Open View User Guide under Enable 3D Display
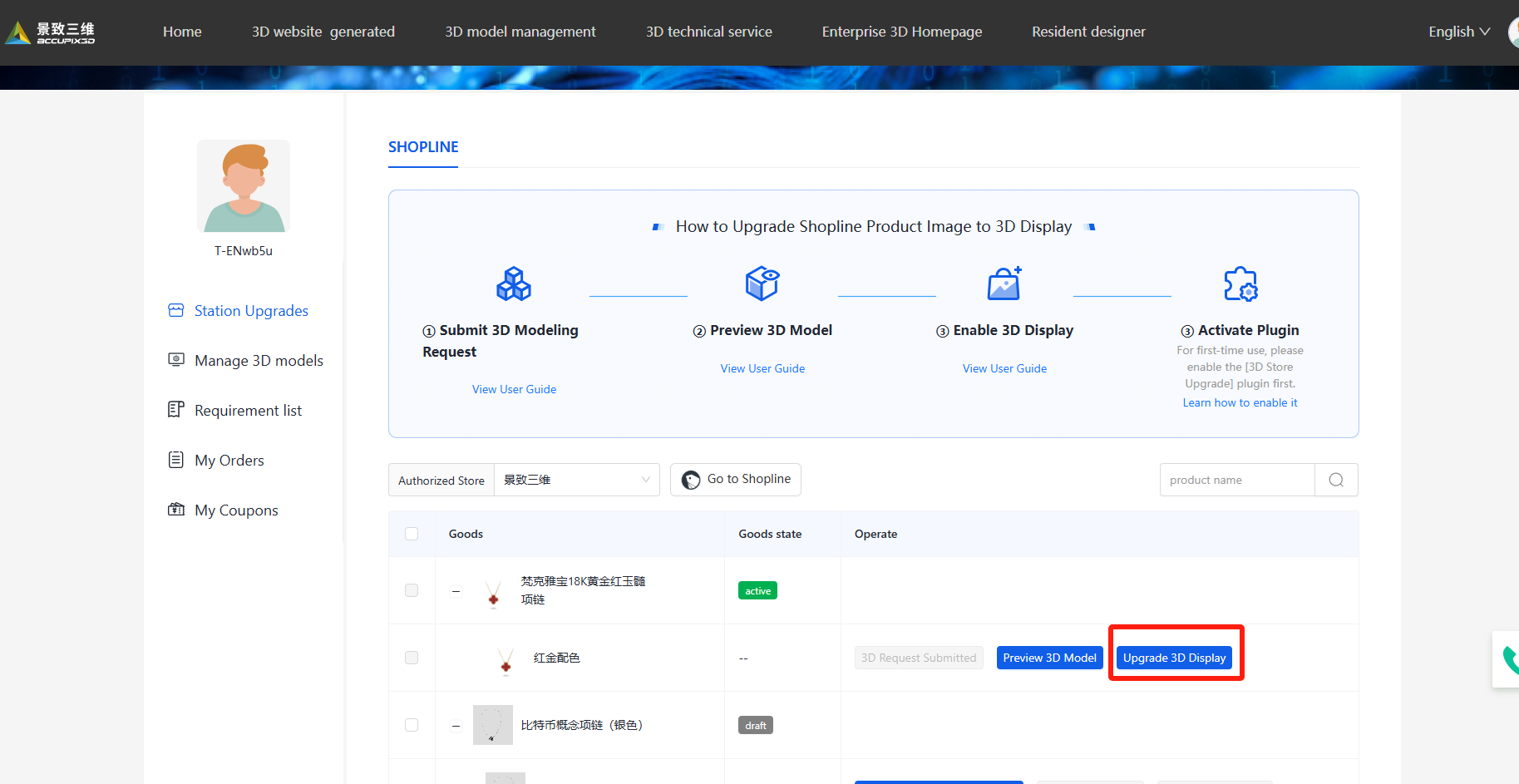The height and width of the screenshot is (784, 1519). [x=1004, y=368]
